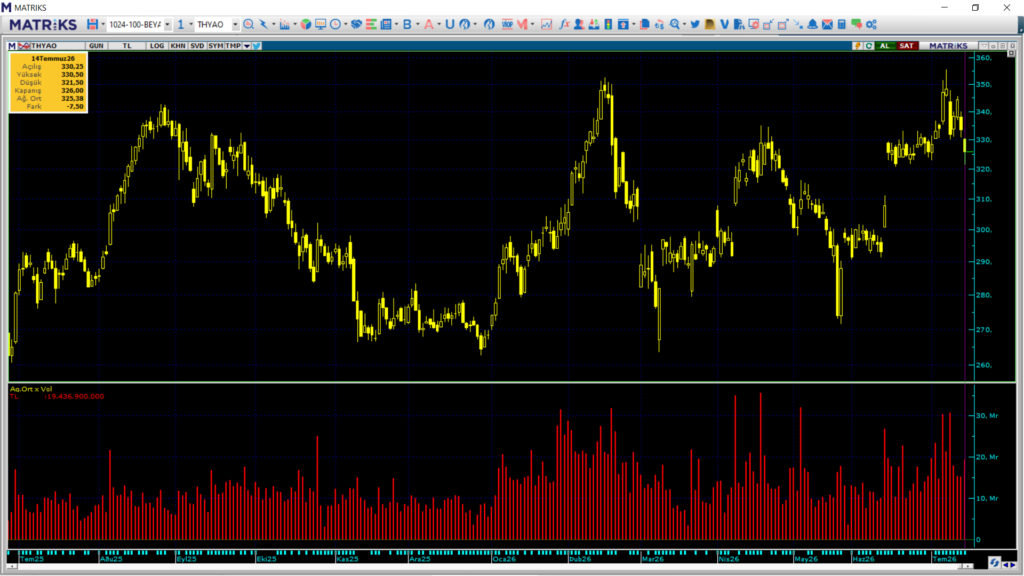This screenshot has height=576, width=1024.
Task: Click the red SAT sell button
Action: (x=906, y=46)
